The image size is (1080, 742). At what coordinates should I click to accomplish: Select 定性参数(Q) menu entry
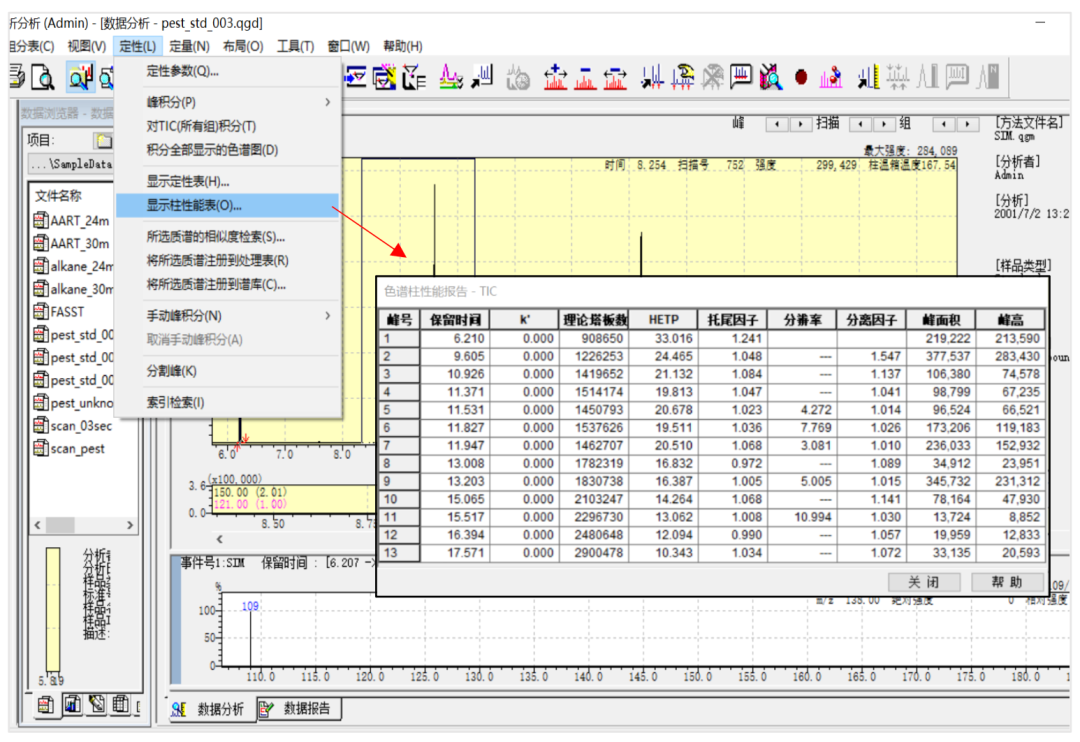coord(182,71)
